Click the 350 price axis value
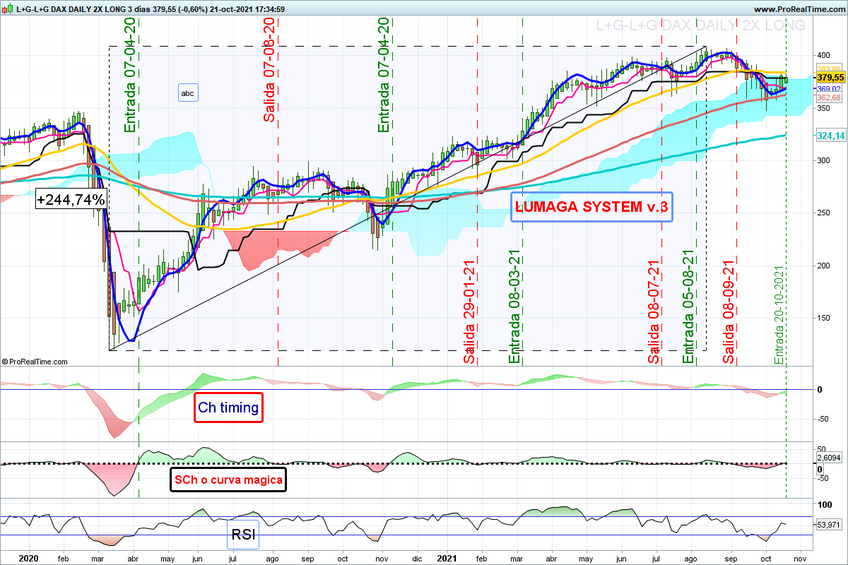The image size is (848, 565). (823, 108)
